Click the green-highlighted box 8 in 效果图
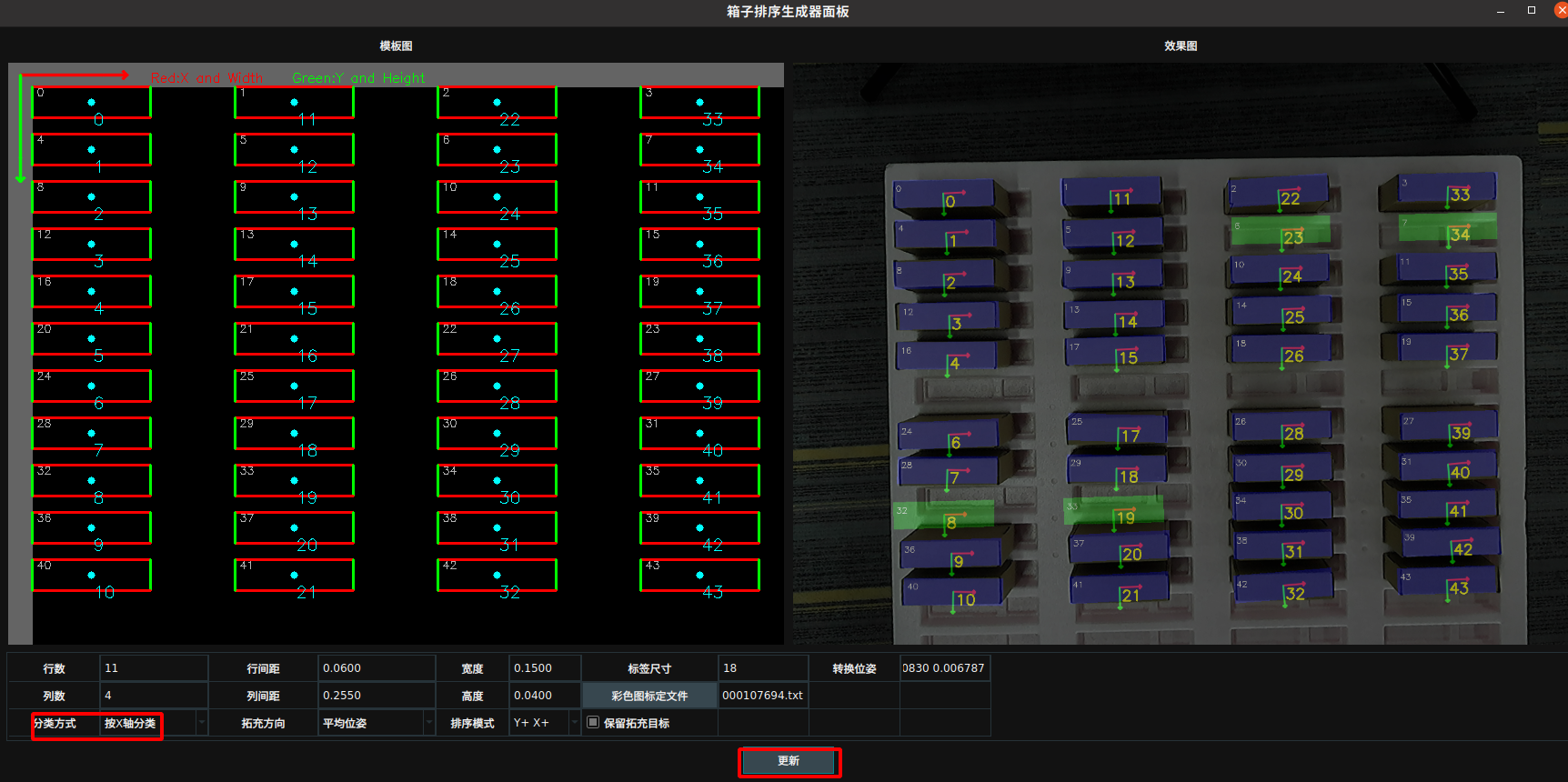Image resolution: width=1568 pixels, height=782 pixels. click(x=944, y=515)
